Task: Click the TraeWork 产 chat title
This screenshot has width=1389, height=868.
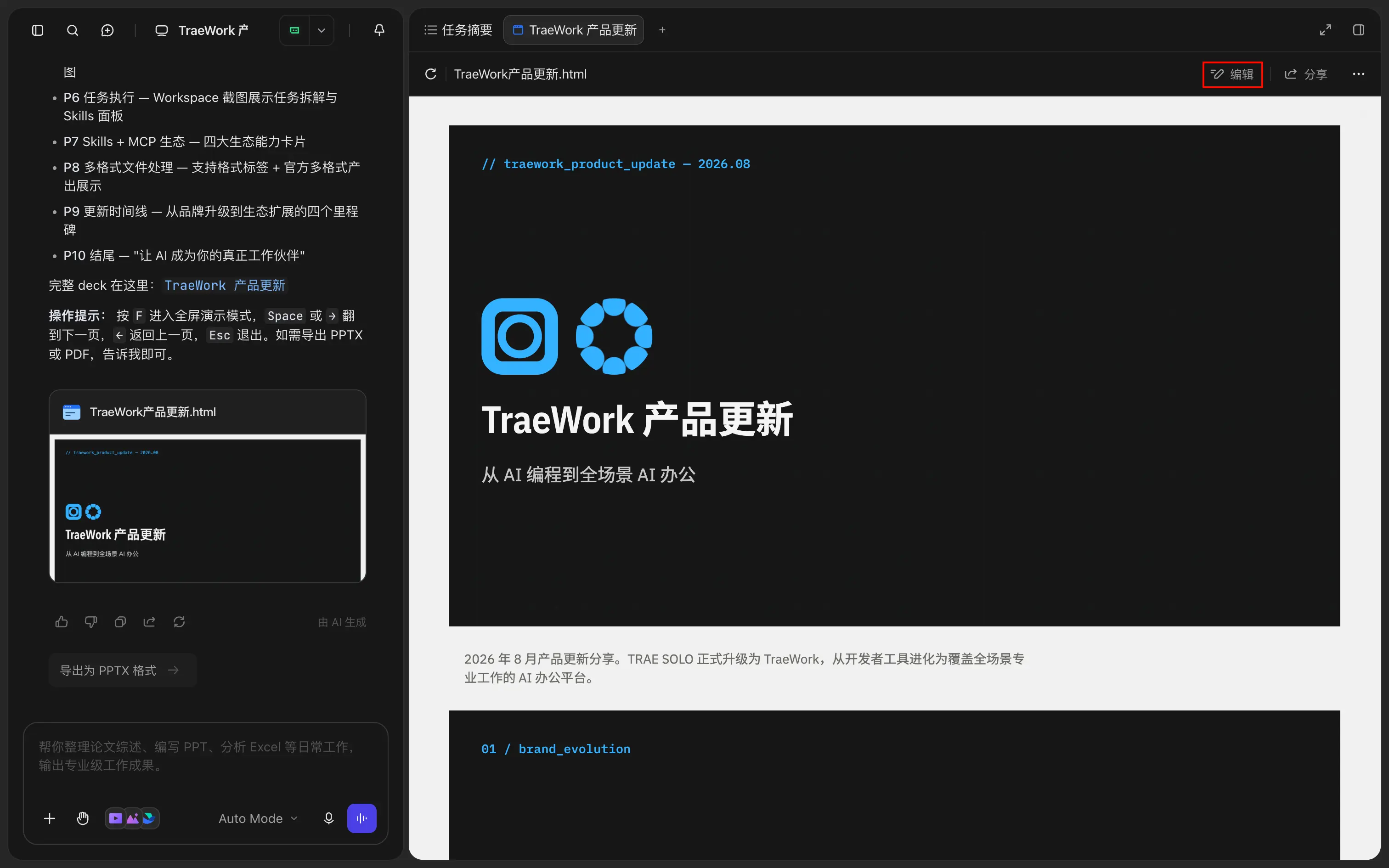Action: click(213, 30)
